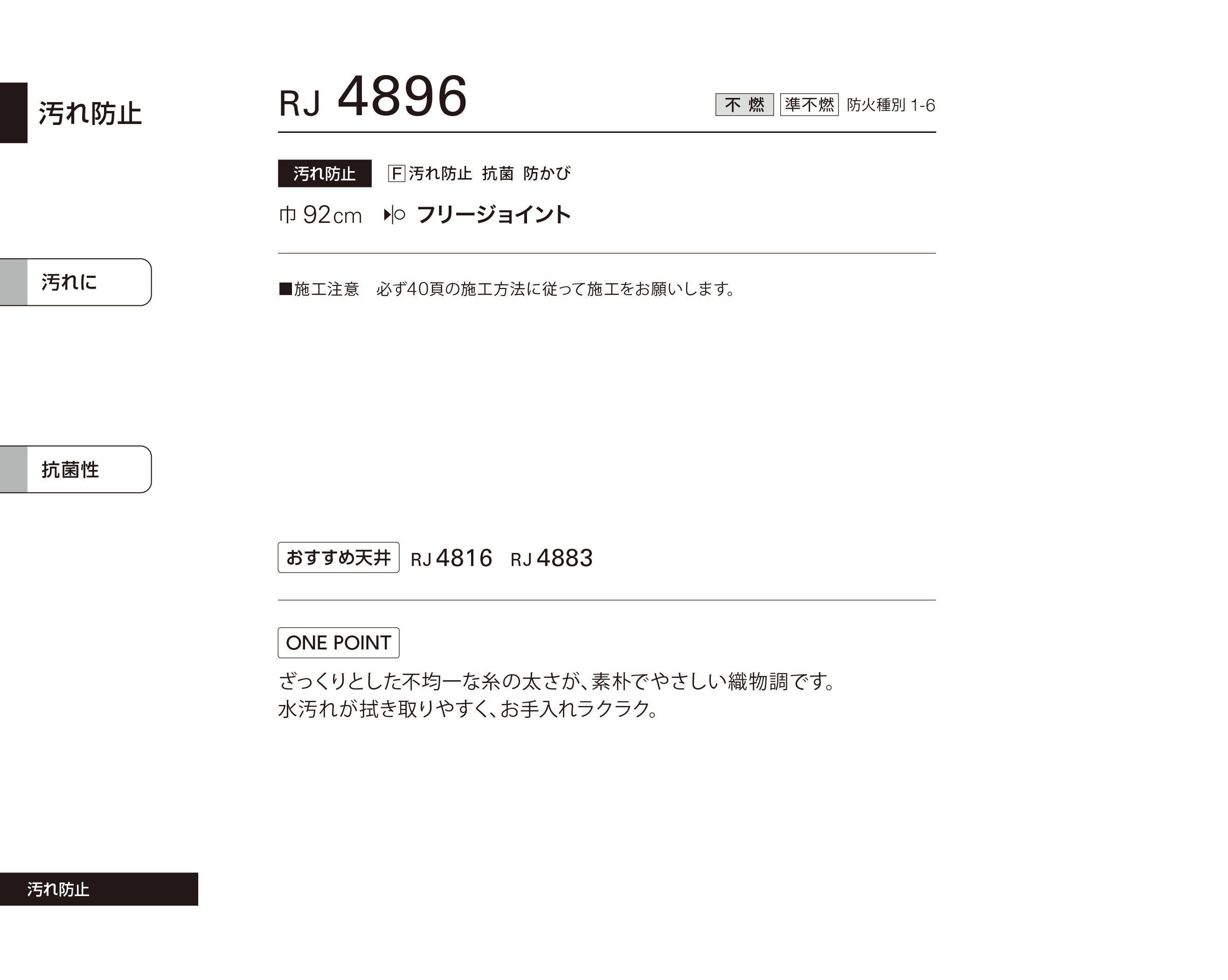Select the 抗菌性 side tab
Screen dimensions: 1228x980
[76, 469]
